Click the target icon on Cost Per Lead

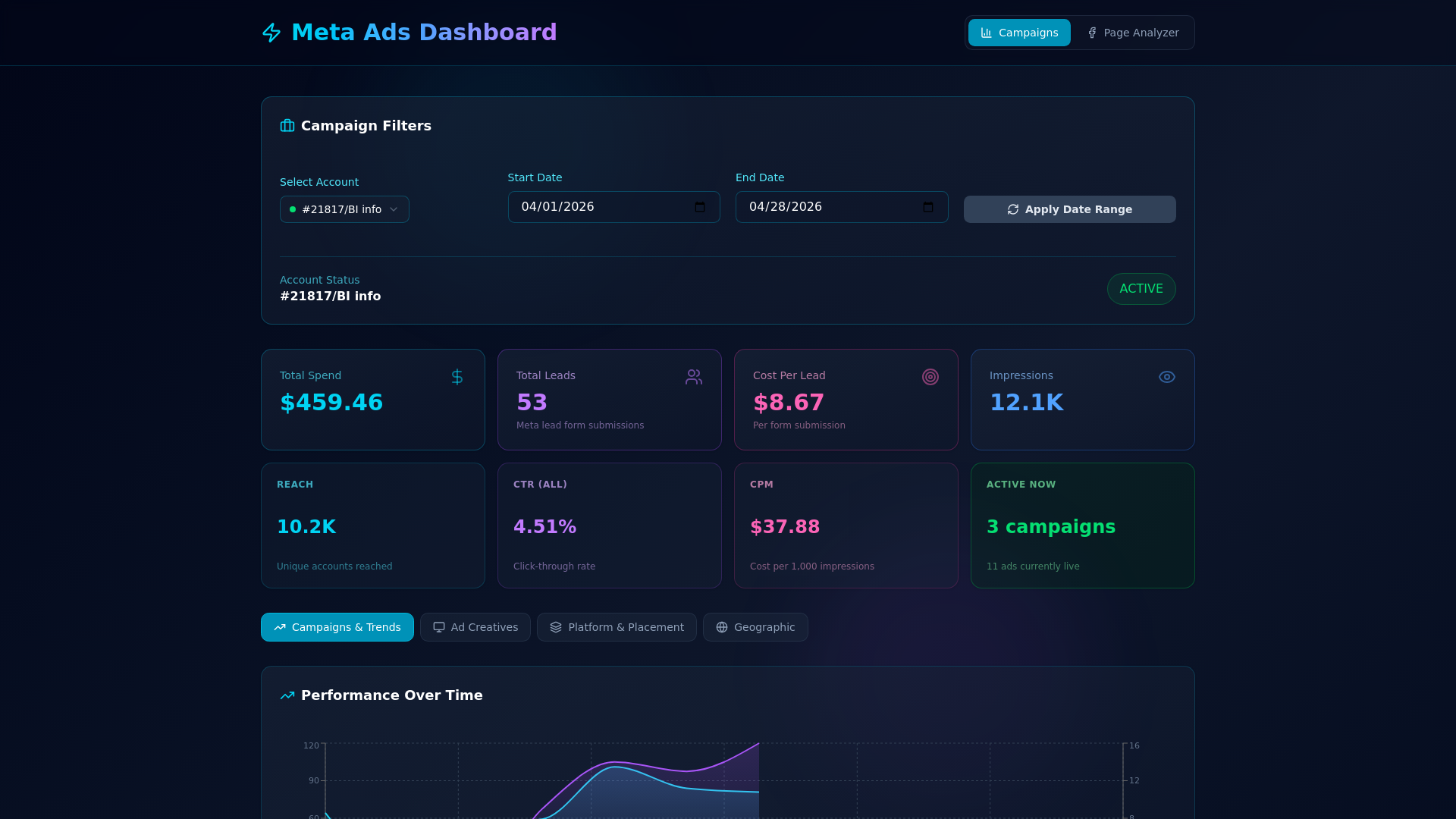tap(930, 377)
